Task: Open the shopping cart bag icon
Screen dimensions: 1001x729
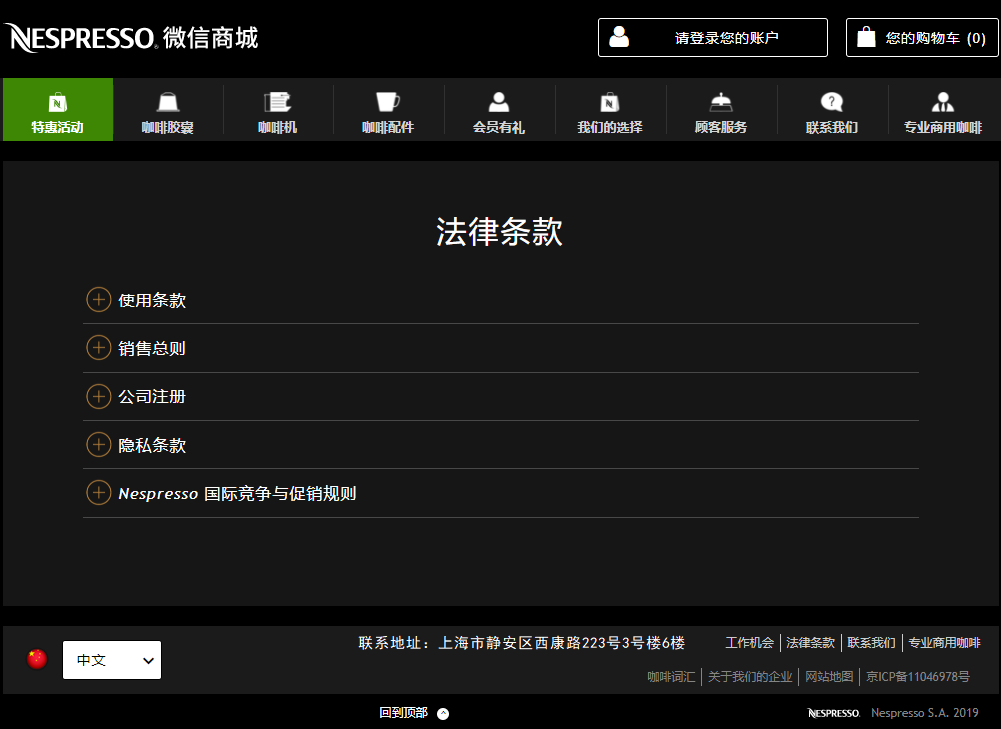Action: [866, 38]
